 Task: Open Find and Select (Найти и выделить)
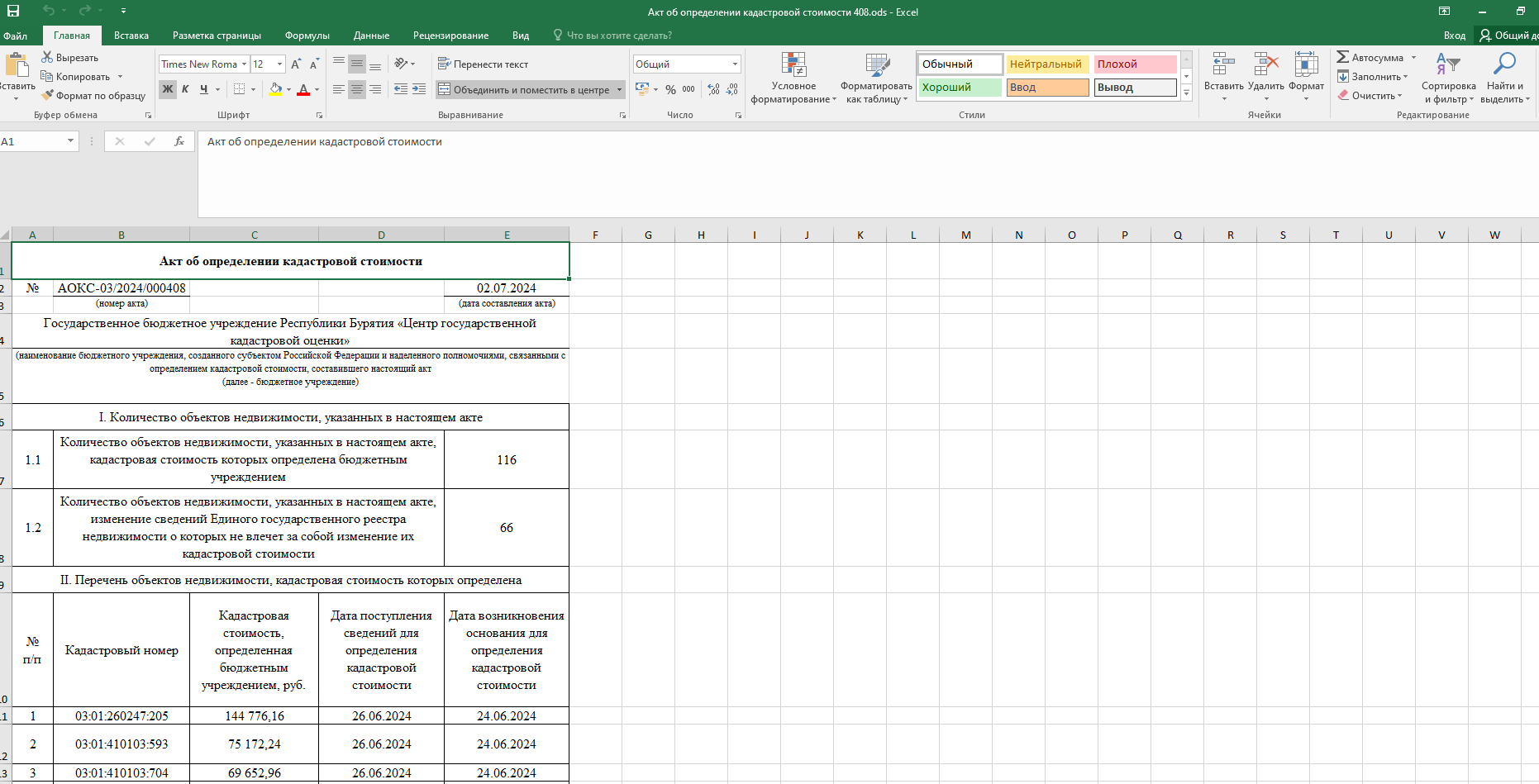pos(1504,78)
